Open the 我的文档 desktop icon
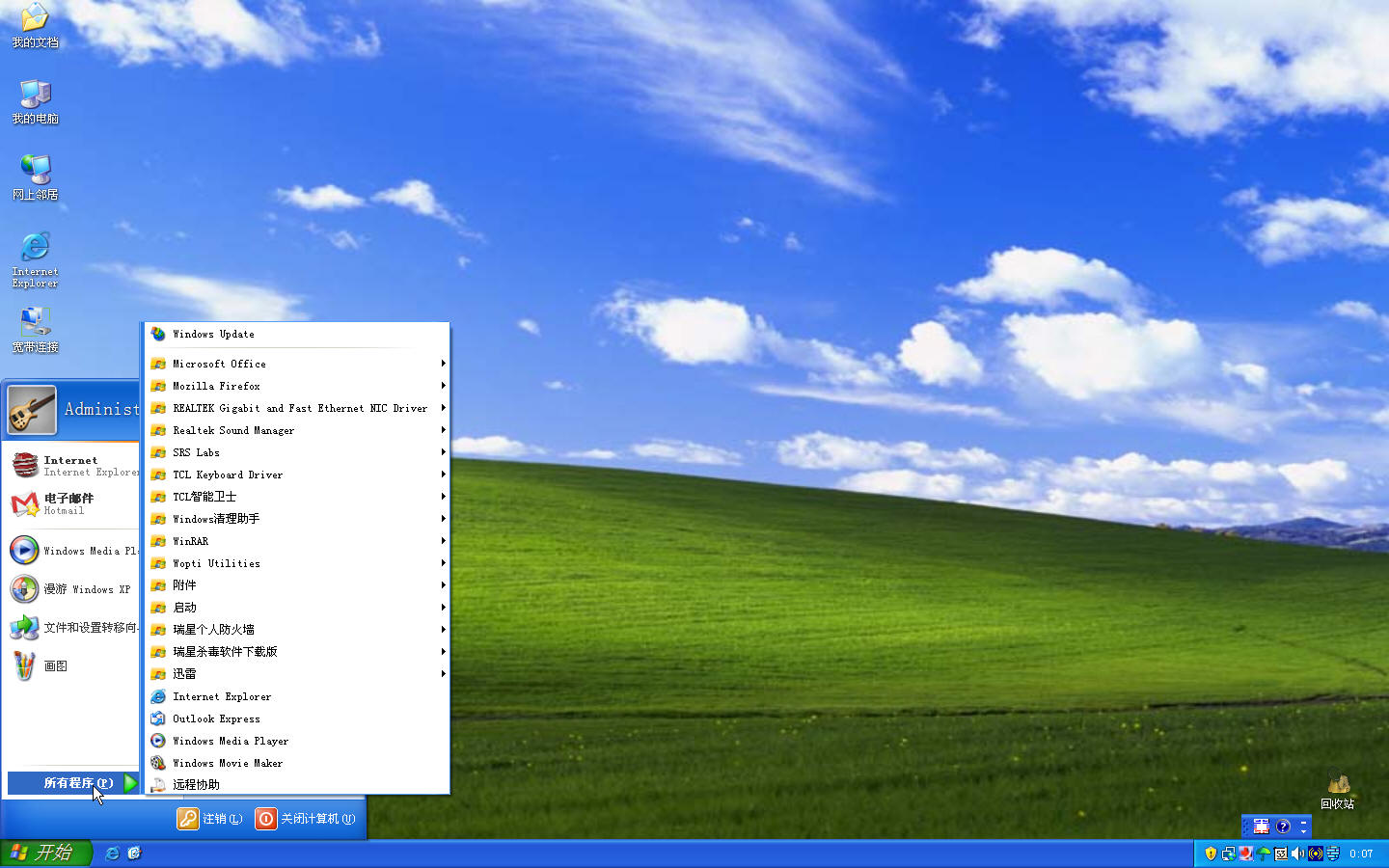This screenshot has height=868, width=1389. [x=35, y=25]
